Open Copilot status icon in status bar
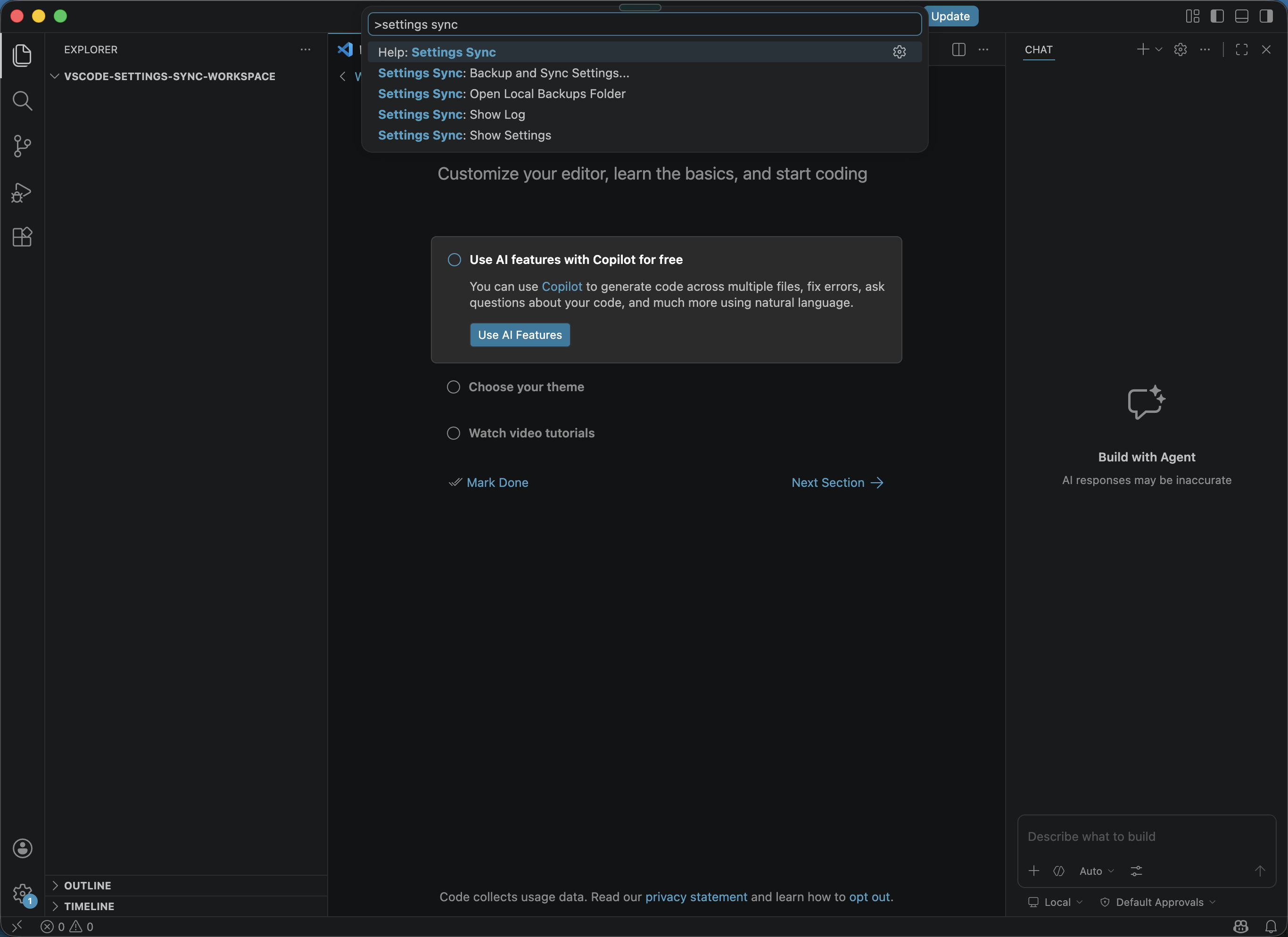The height and width of the screenshot is (937, 1288). (1241, 927)
